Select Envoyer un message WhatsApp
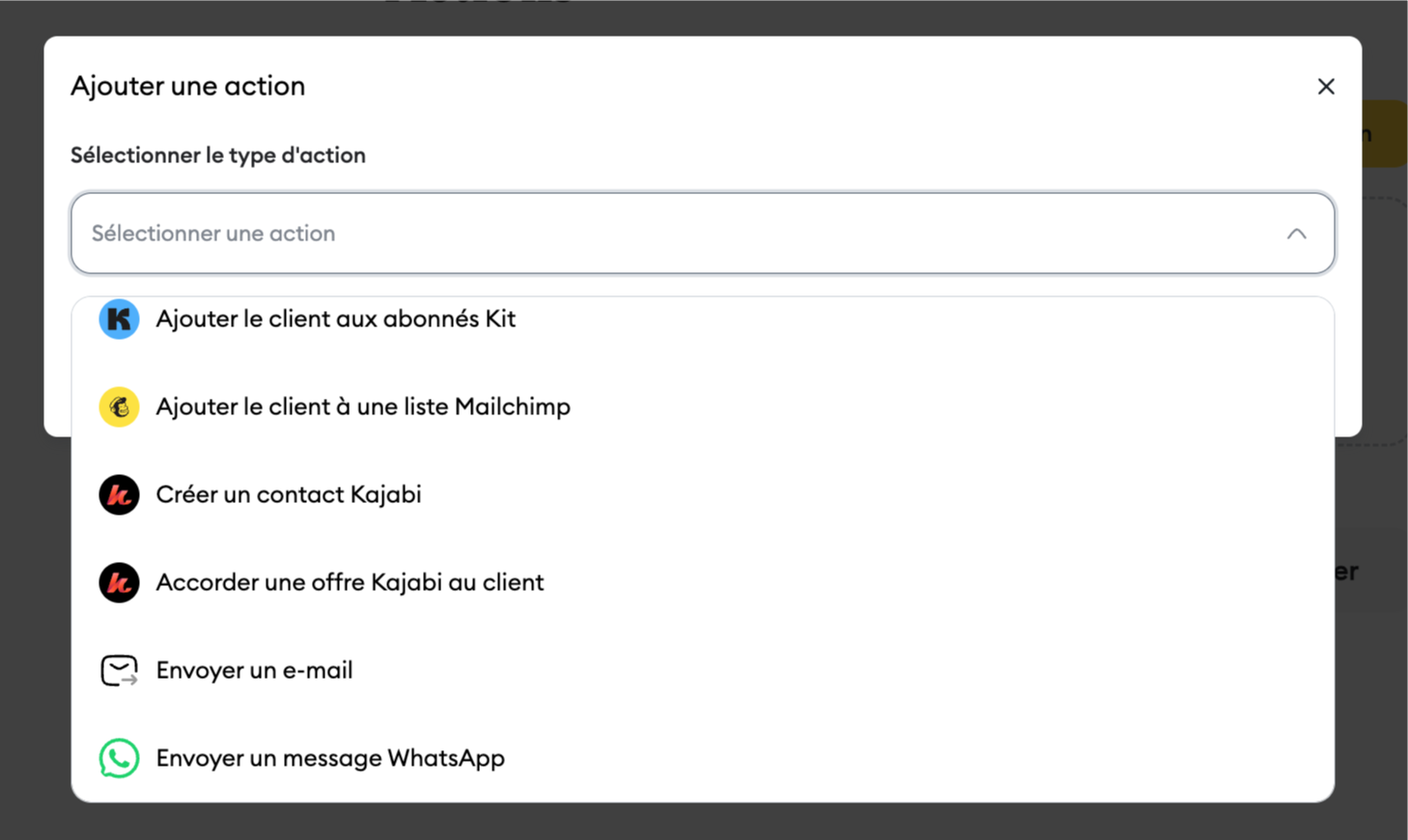The image size is (1408, 840). tap(330, 758)
